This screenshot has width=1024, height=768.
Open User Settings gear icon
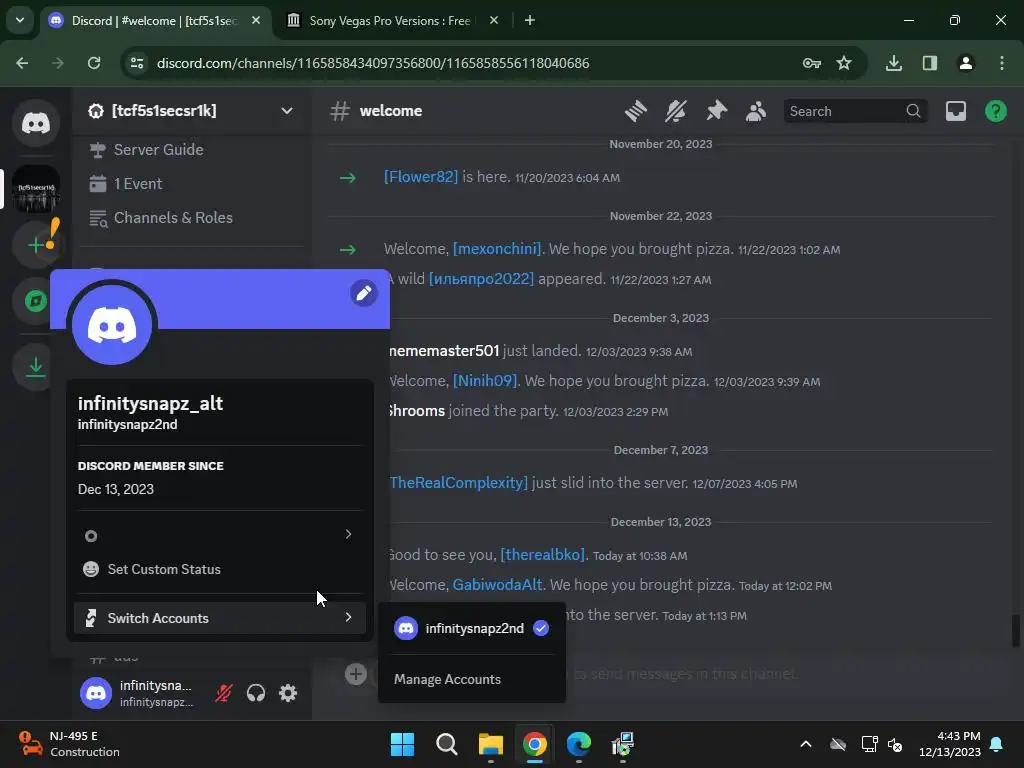pyautogui.click(x=288, y=693)
